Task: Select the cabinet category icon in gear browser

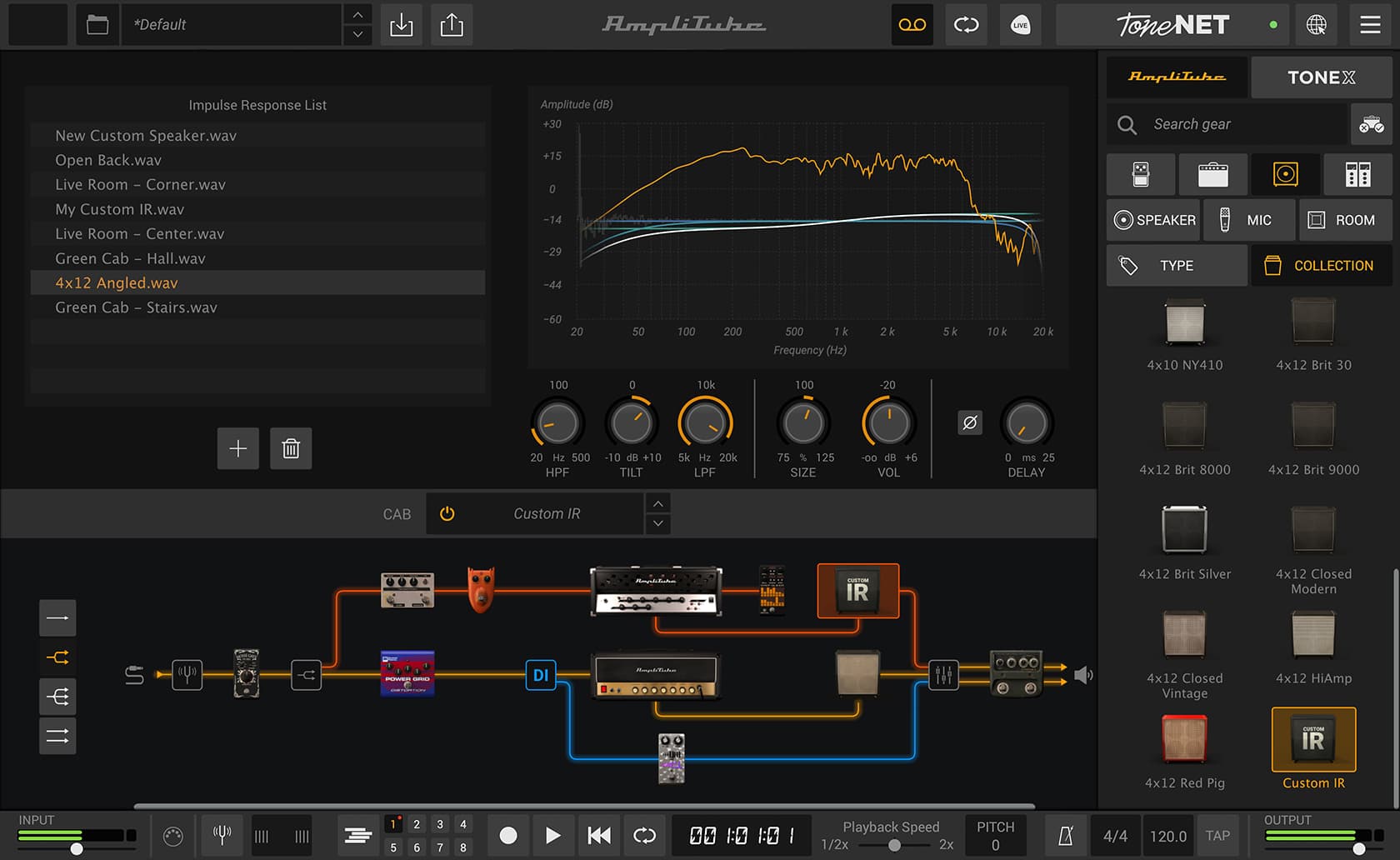Action: 1285,174
